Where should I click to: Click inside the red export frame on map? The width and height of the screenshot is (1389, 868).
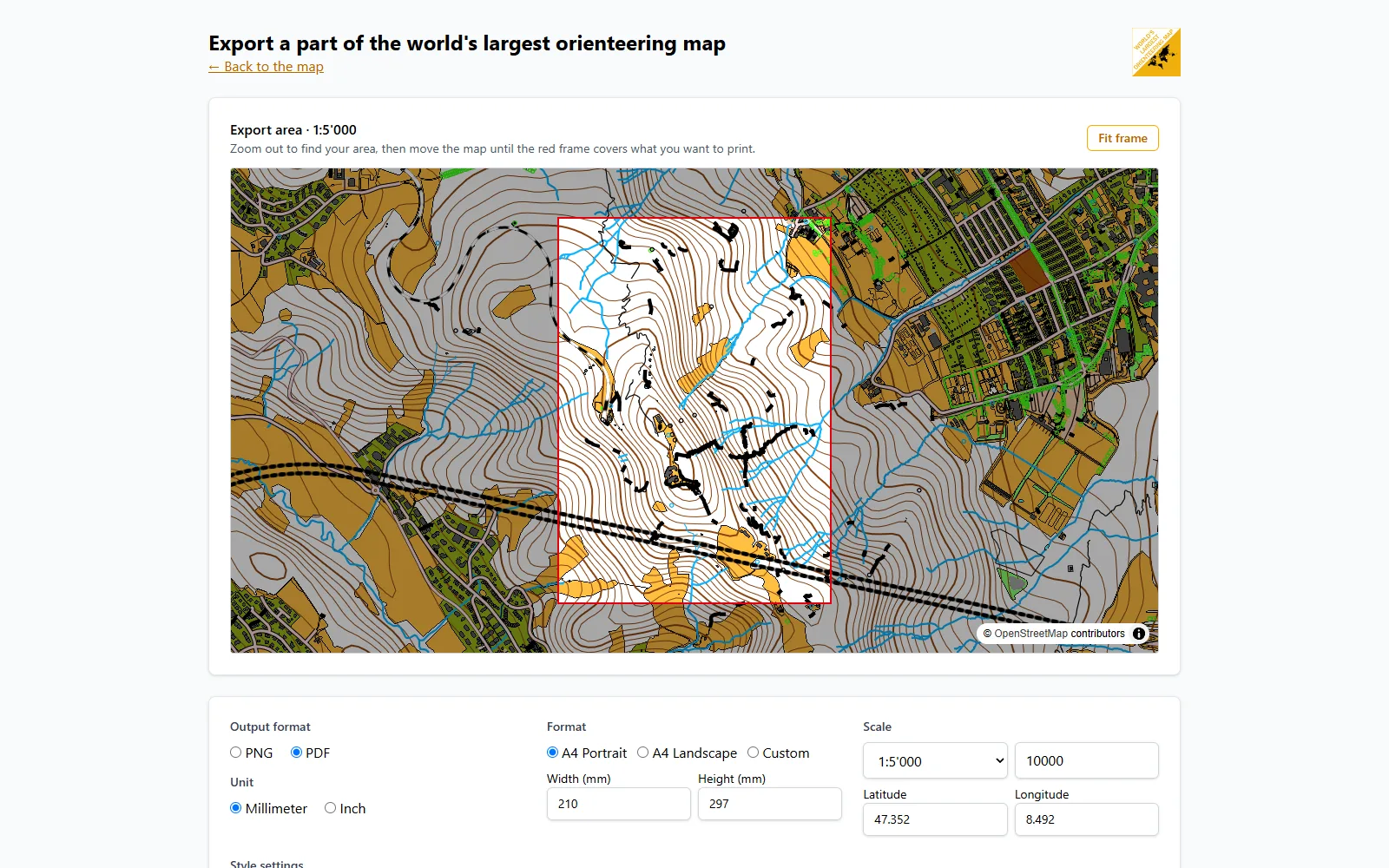point(694,411)
